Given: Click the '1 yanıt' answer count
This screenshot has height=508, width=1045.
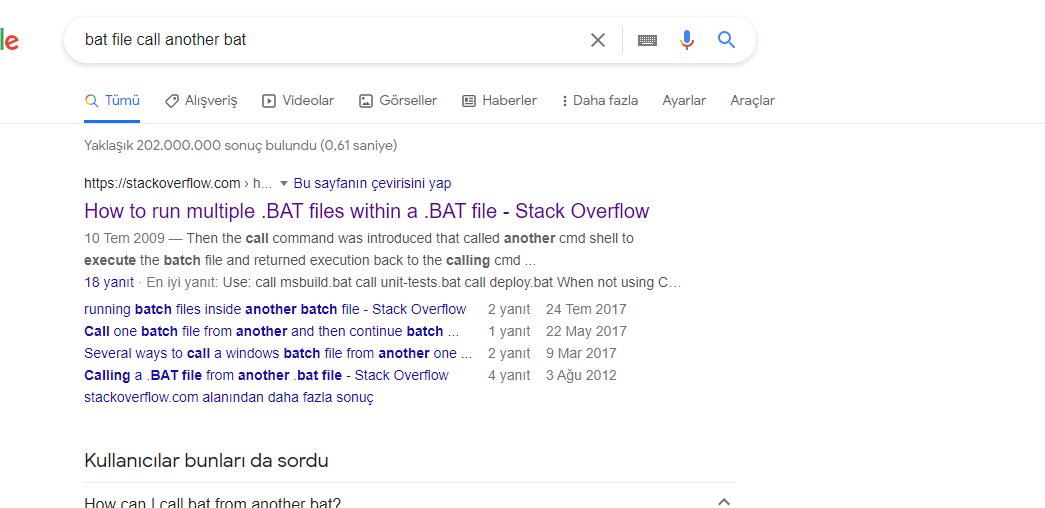Looking at the screenshot, I should point(509,331).
